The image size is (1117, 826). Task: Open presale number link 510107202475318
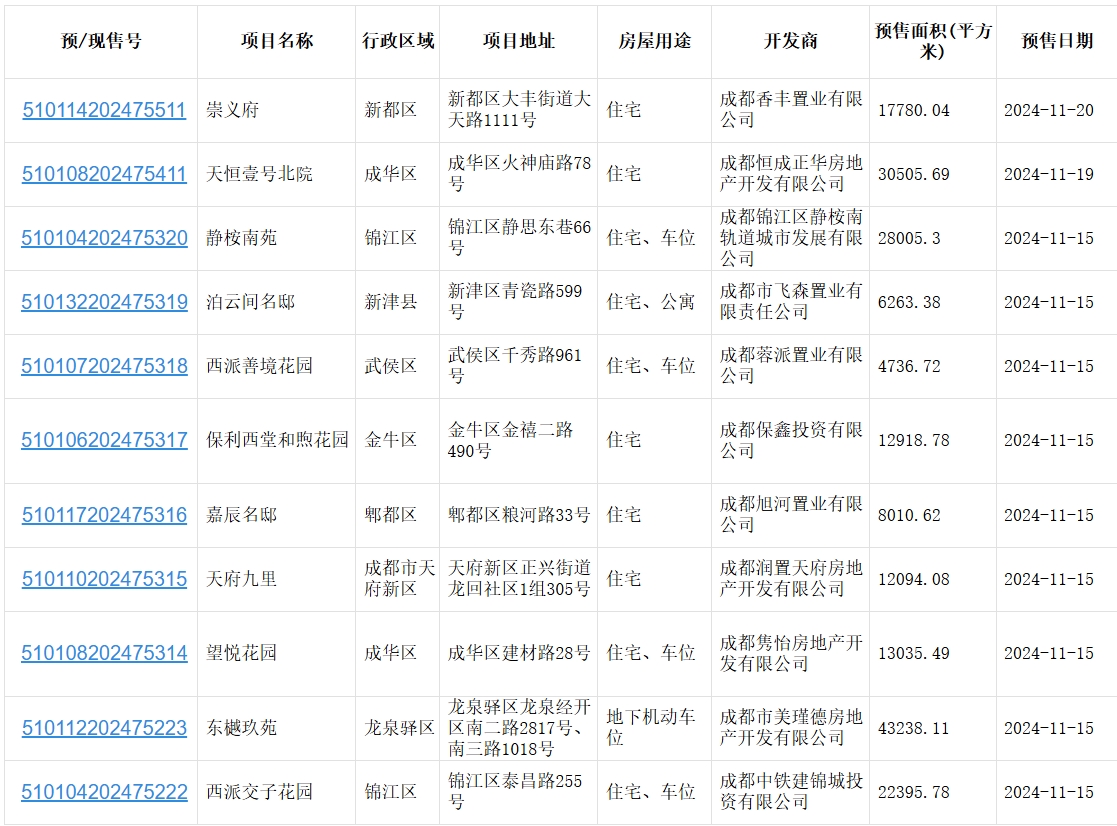pos(104,367)
